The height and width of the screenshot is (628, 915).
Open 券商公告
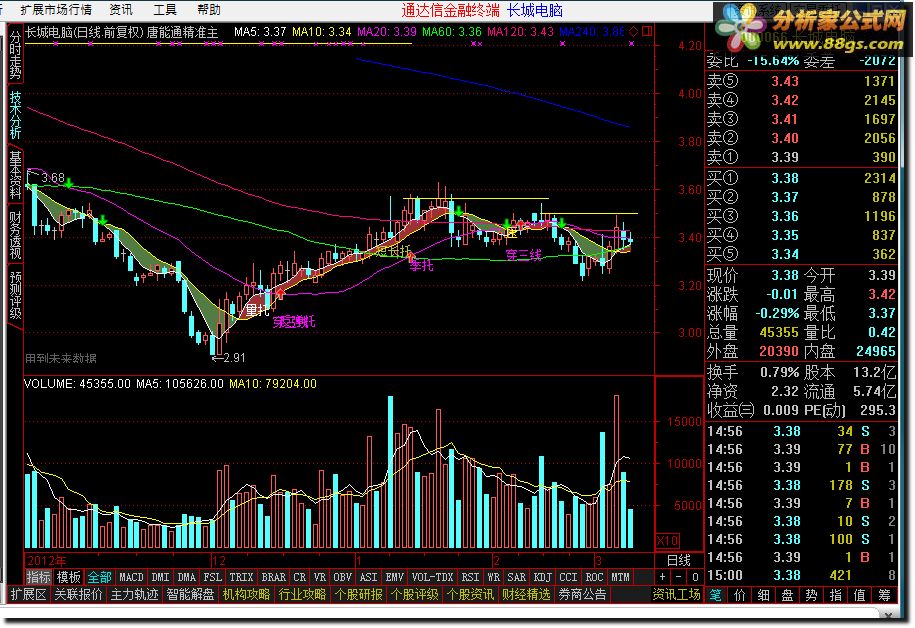pyautogui.click(x=582, y=595)
